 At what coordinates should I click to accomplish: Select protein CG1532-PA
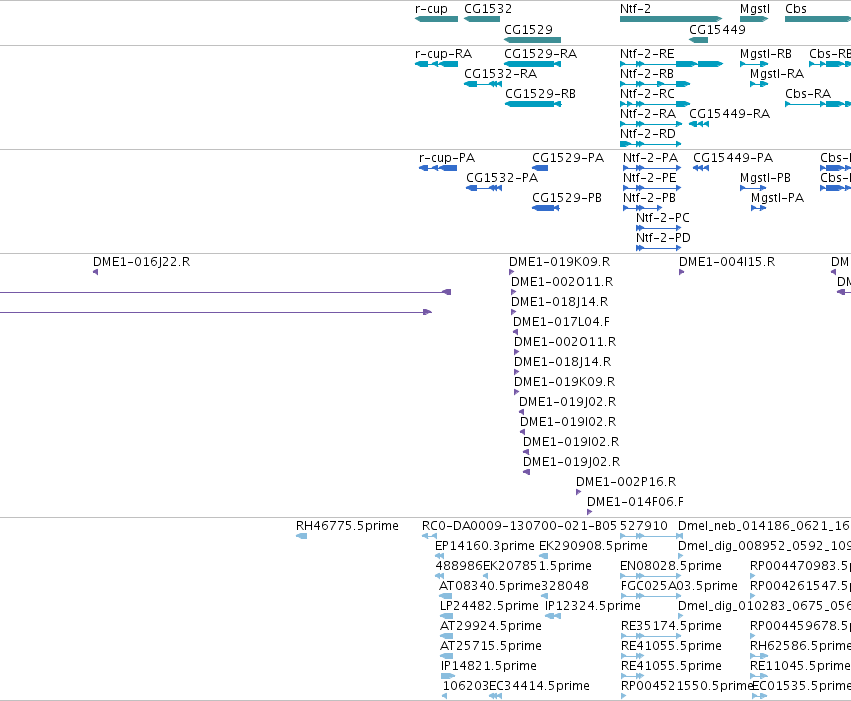click(x=502, y=178)
